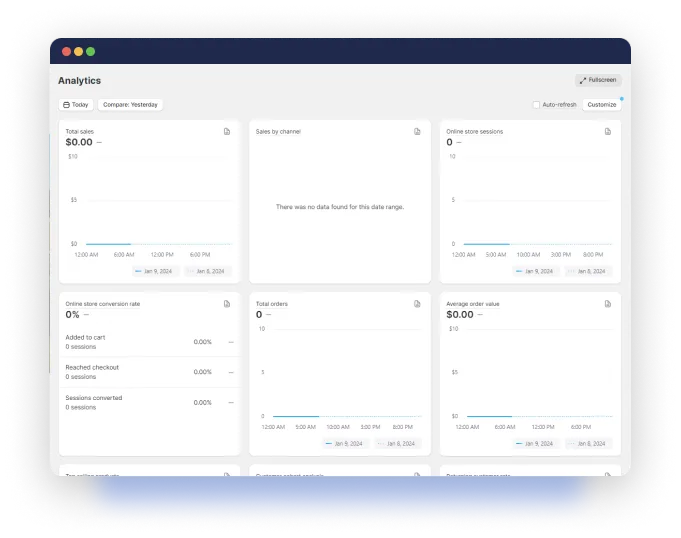Open report icon on Sales by channel card
Viewport: 681px width, 538px height.
point(417,131)
